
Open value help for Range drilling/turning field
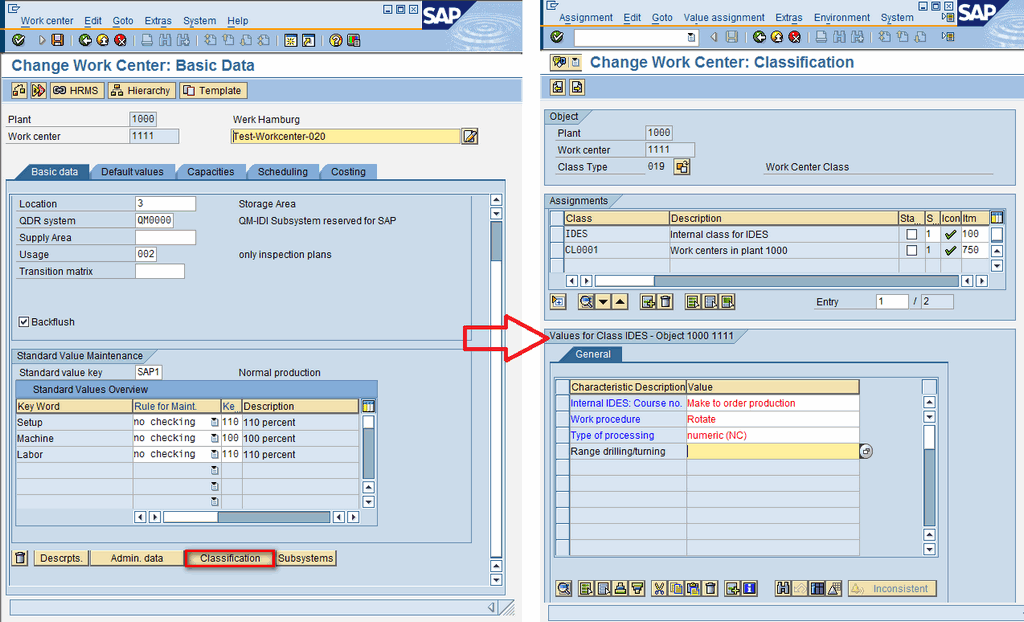(864, 451)
